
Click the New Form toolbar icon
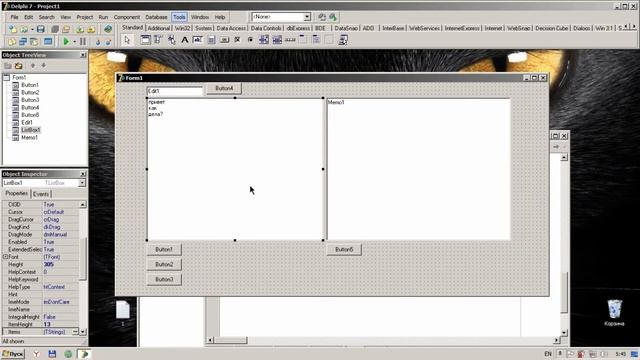pos(48,42)
